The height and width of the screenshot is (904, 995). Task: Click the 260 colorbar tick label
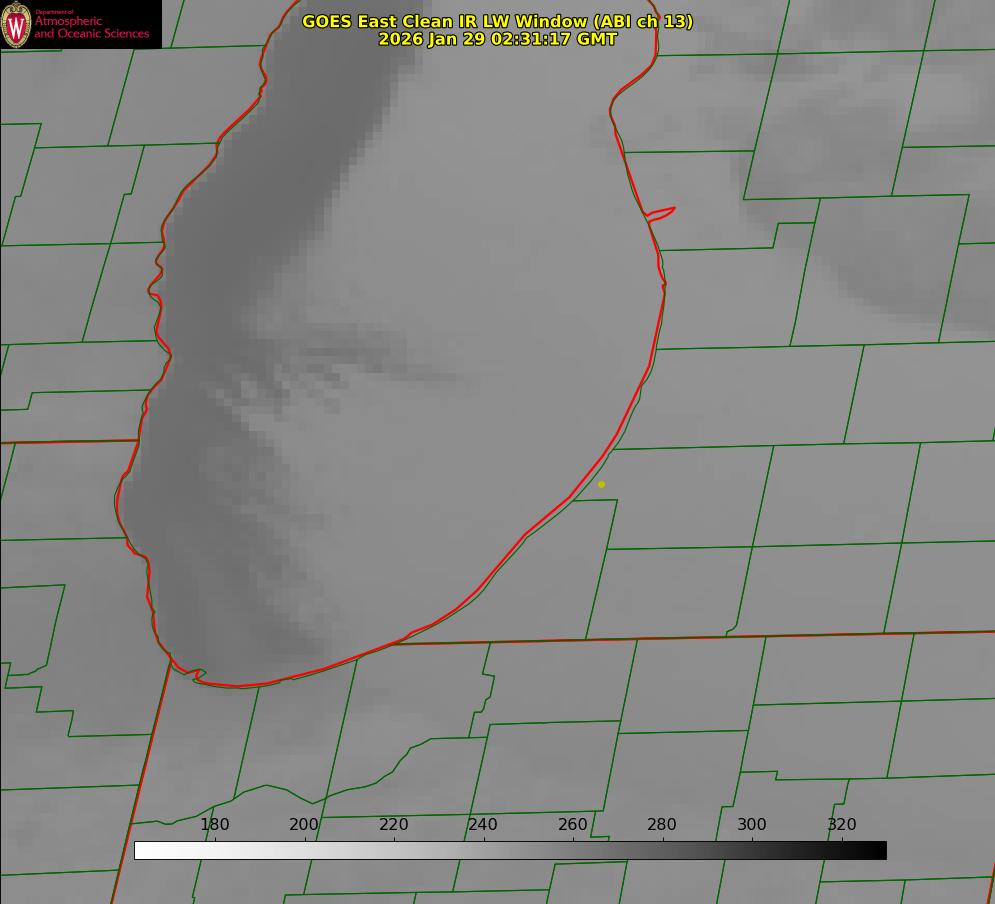(573, 825)
